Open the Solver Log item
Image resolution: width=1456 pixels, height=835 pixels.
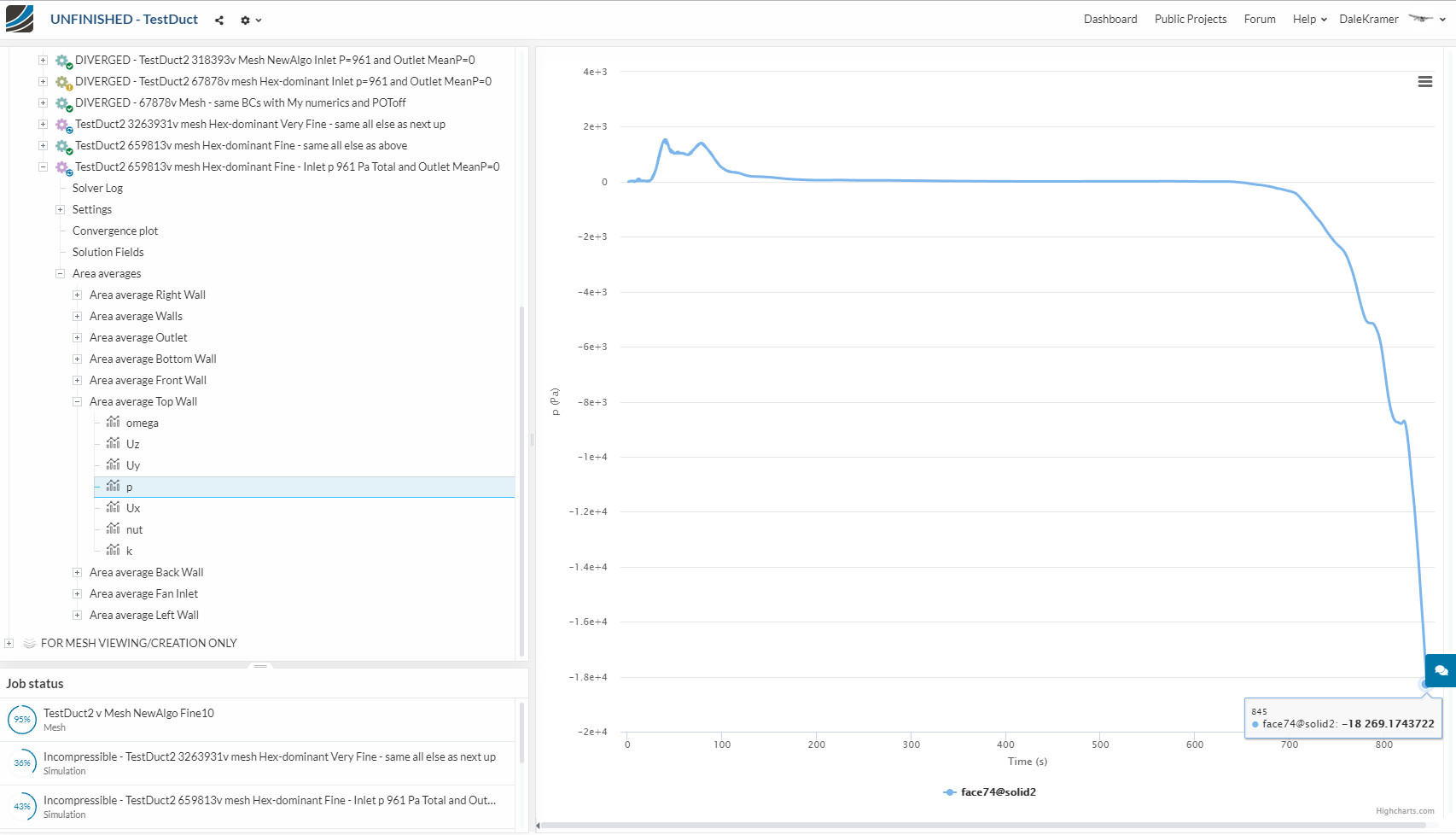97,188
